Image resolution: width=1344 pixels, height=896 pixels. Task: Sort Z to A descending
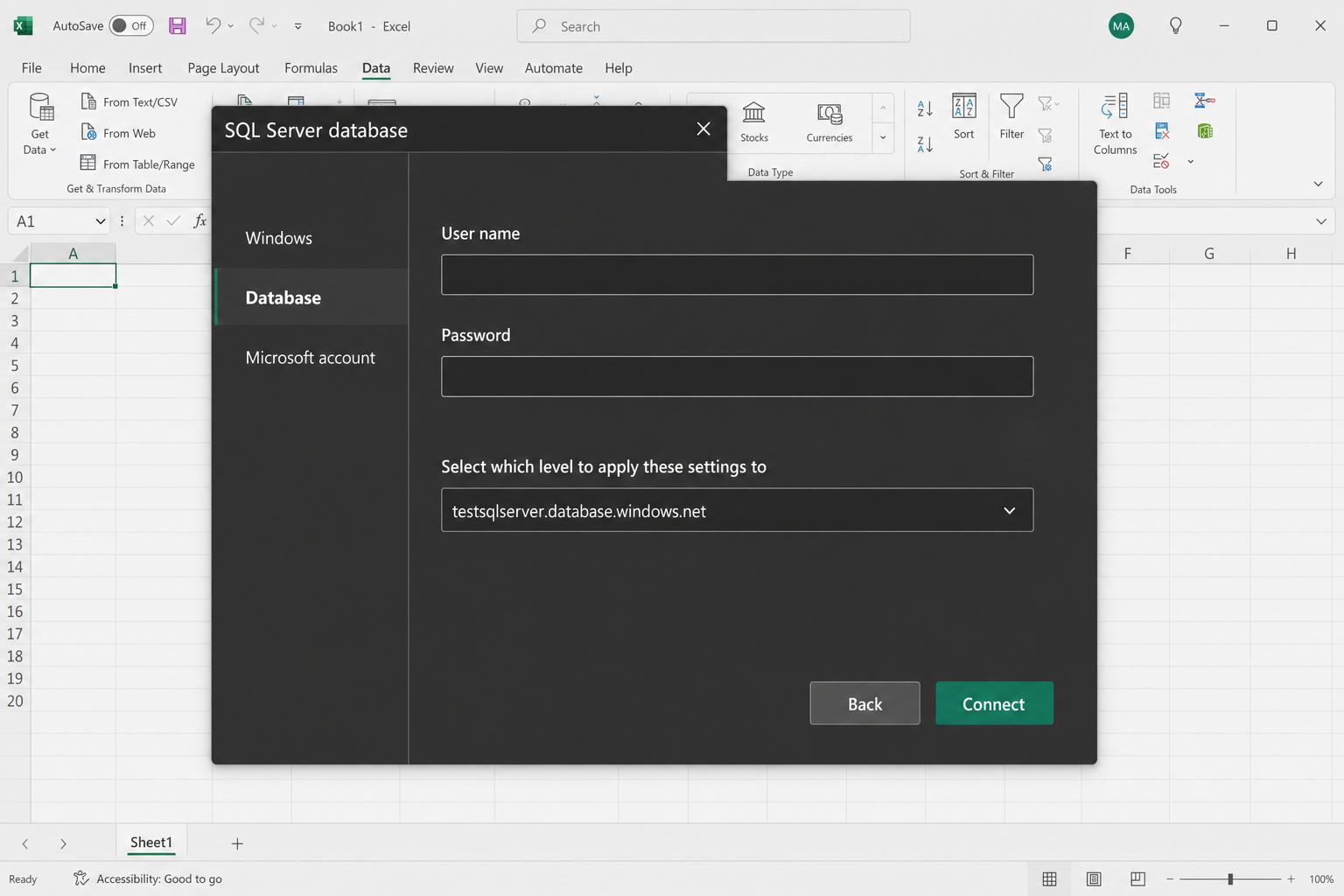(925, 144)
